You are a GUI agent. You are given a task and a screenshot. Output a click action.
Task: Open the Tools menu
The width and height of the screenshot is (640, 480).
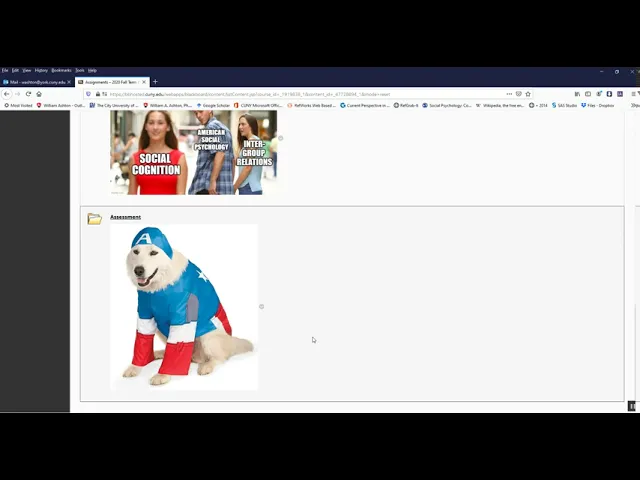80,71
